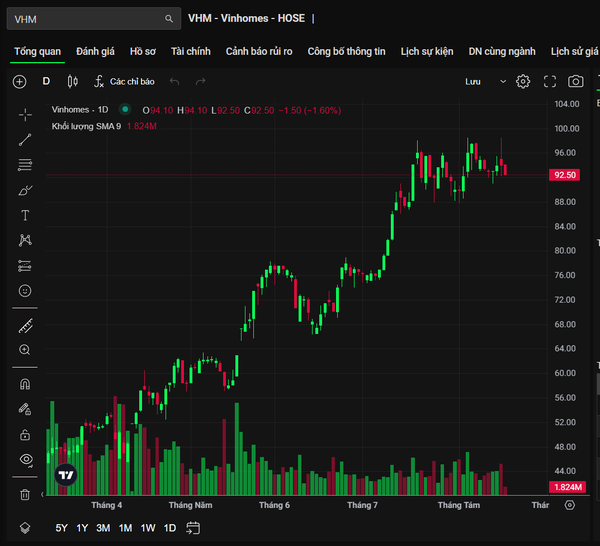
Task: Select the 1M time range
Action: (125, 528)
